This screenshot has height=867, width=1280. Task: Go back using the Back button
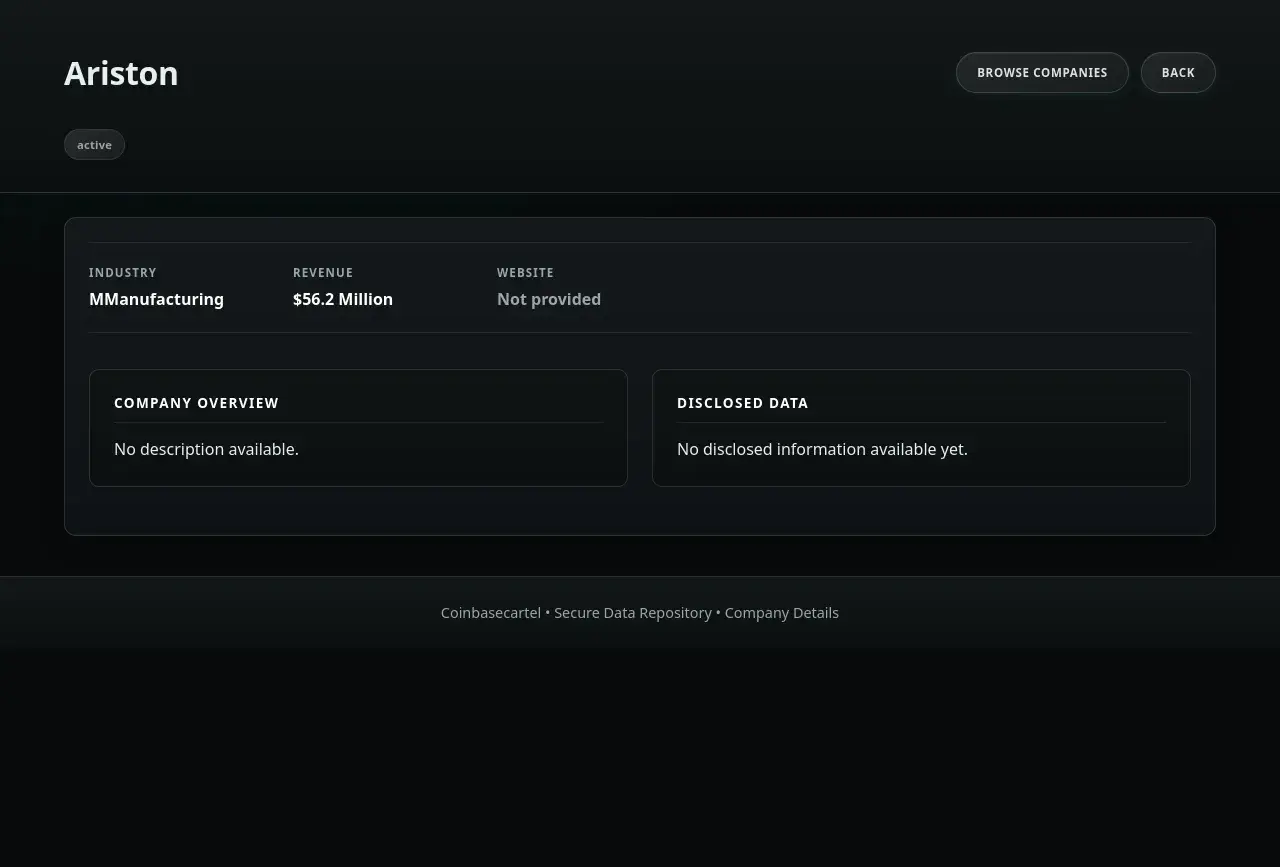point(1178,73)
